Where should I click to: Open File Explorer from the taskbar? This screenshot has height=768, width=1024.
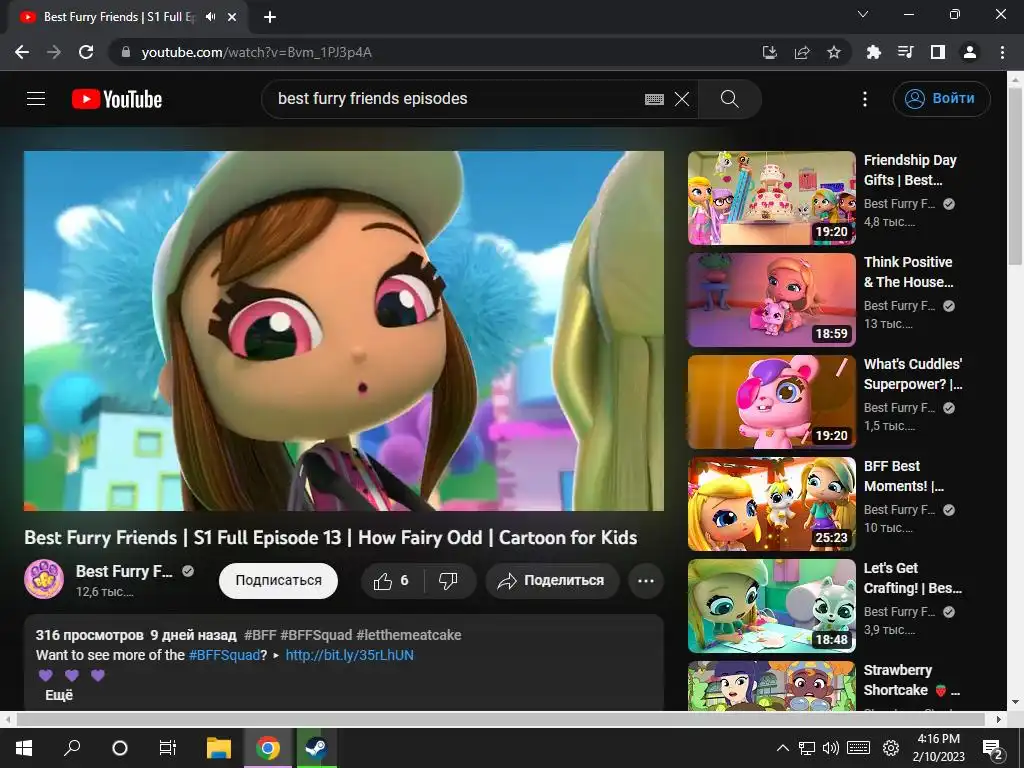pos(219,748)
